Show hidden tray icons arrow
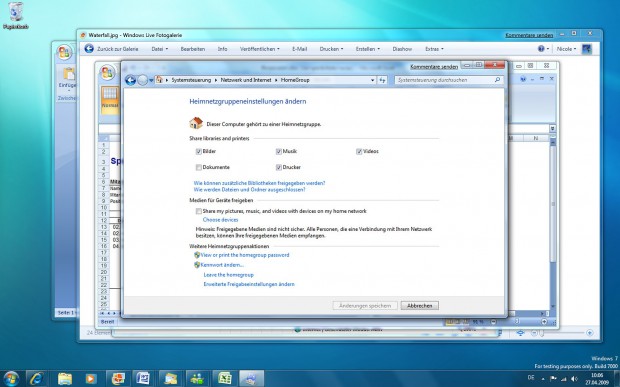 (542, 379)
